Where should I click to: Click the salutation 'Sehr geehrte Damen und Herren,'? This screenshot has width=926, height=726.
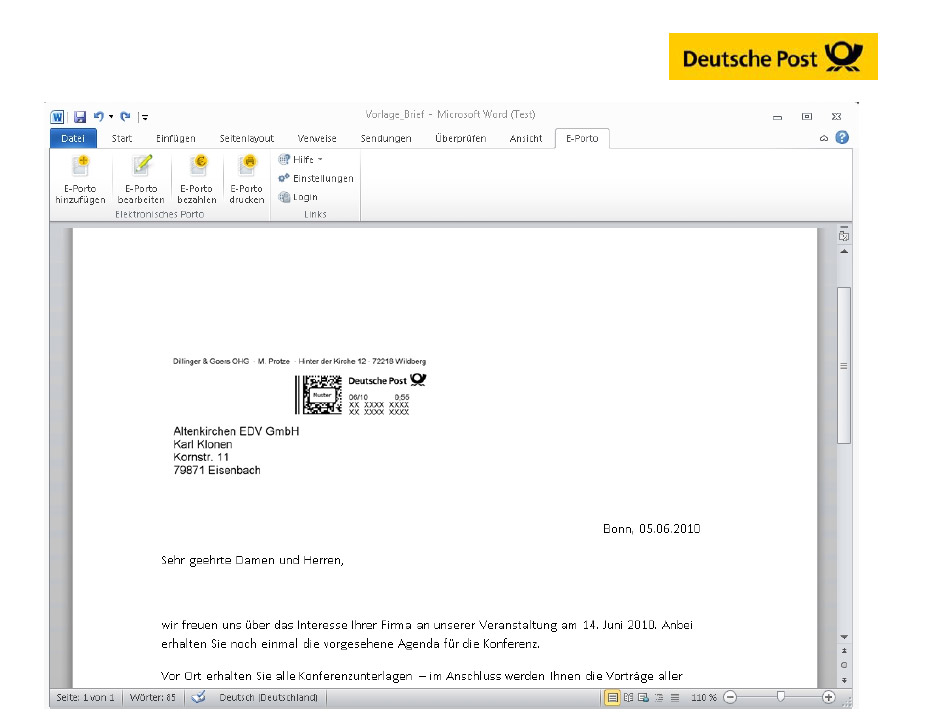252,560
